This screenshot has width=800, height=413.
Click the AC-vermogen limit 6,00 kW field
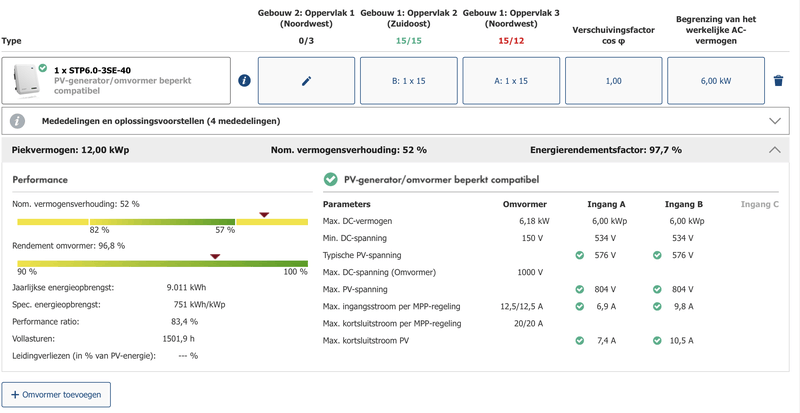(x=715, y=81)
